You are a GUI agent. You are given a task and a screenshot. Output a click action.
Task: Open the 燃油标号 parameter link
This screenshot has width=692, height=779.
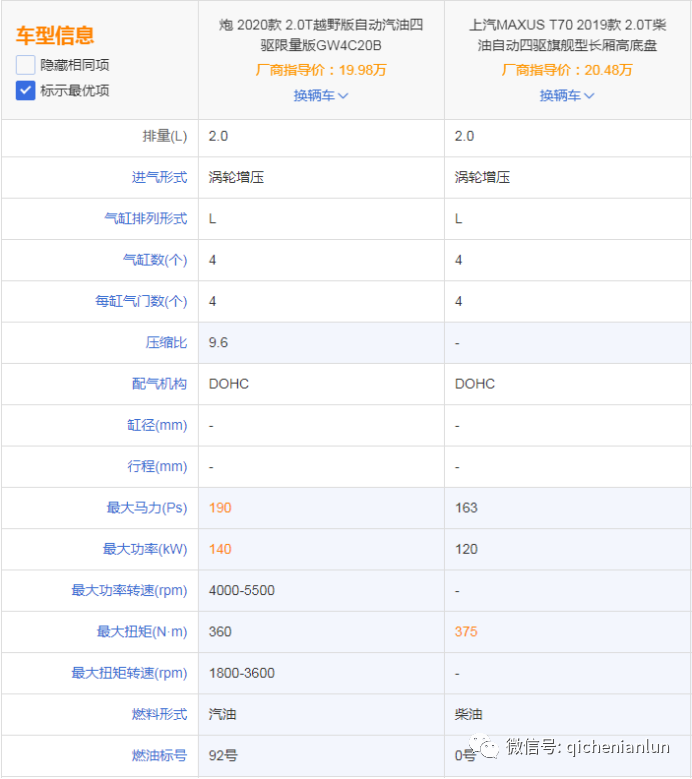159,755
